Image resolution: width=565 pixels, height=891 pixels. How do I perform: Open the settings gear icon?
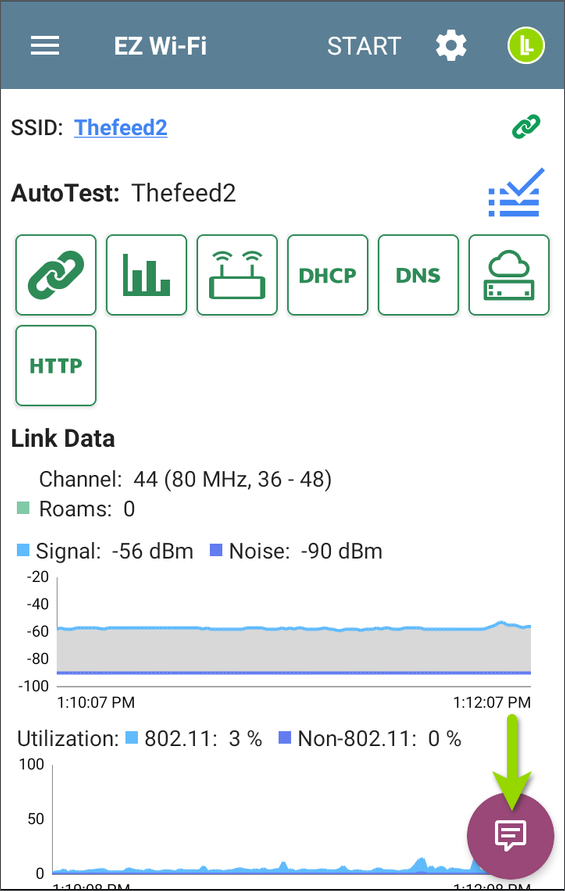pos(451,46)
